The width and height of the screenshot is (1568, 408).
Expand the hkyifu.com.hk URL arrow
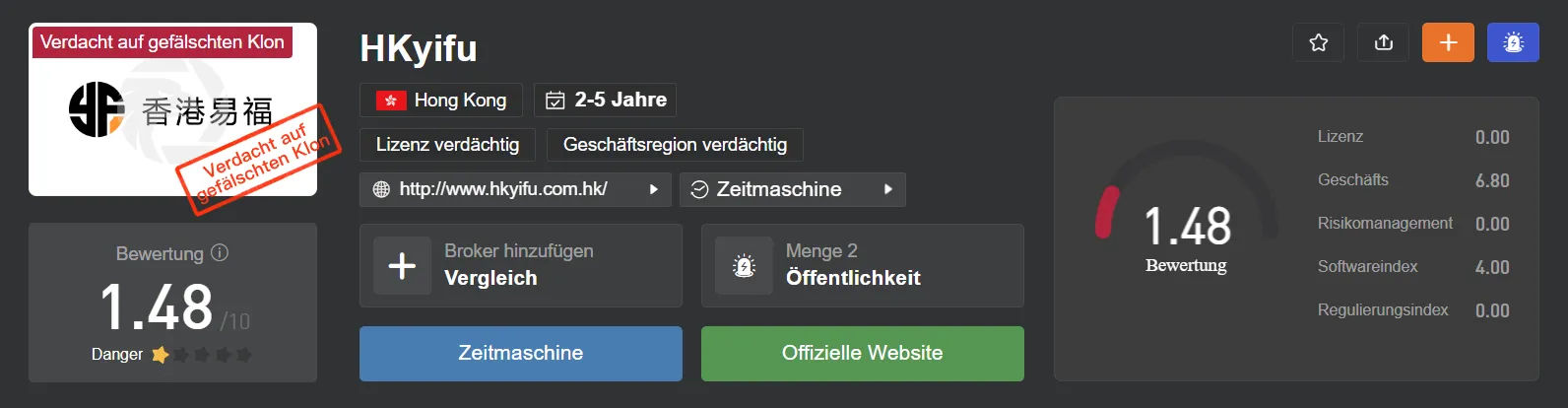653,189
